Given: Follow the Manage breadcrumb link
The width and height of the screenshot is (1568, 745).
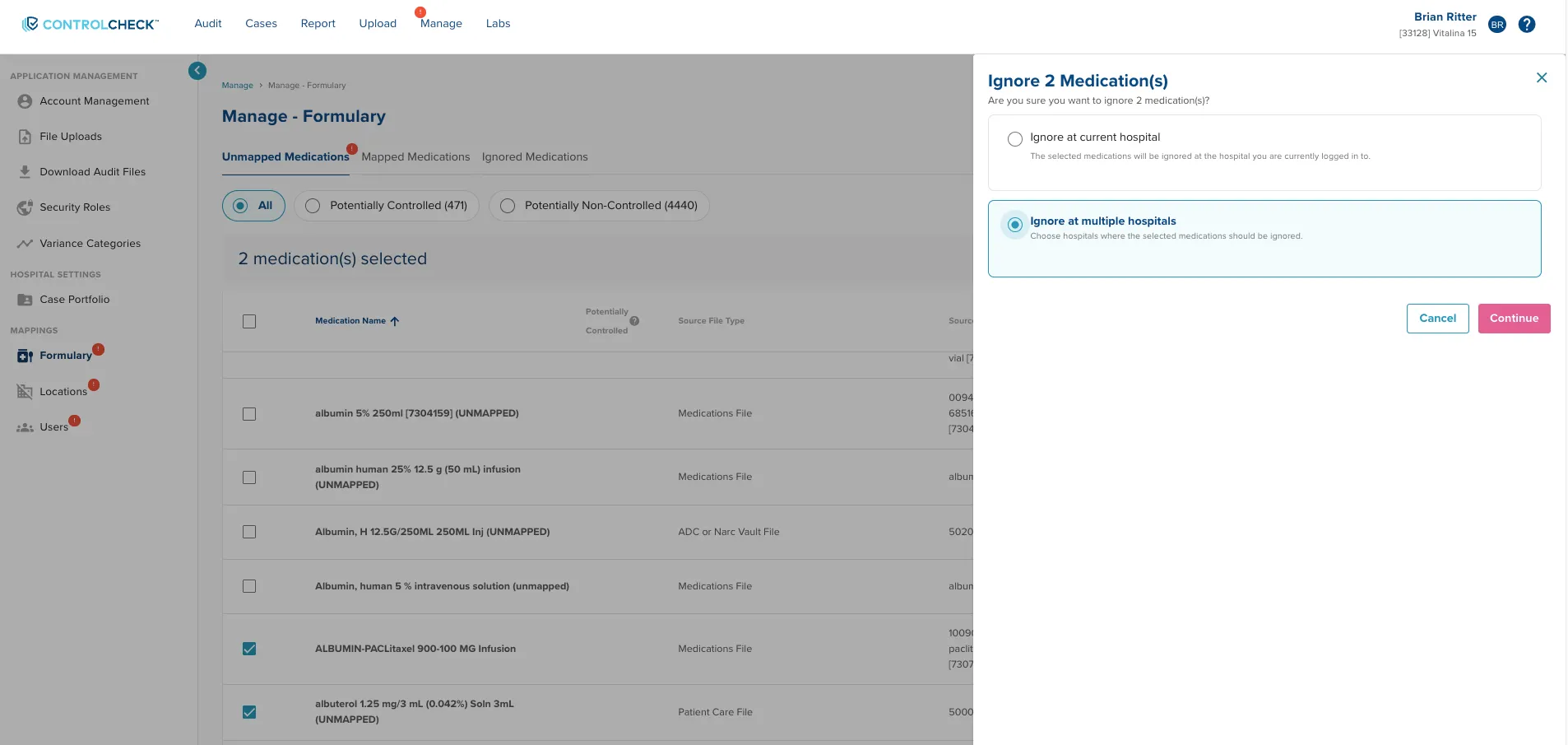Looking at the screenshot, I should [238, 86].
